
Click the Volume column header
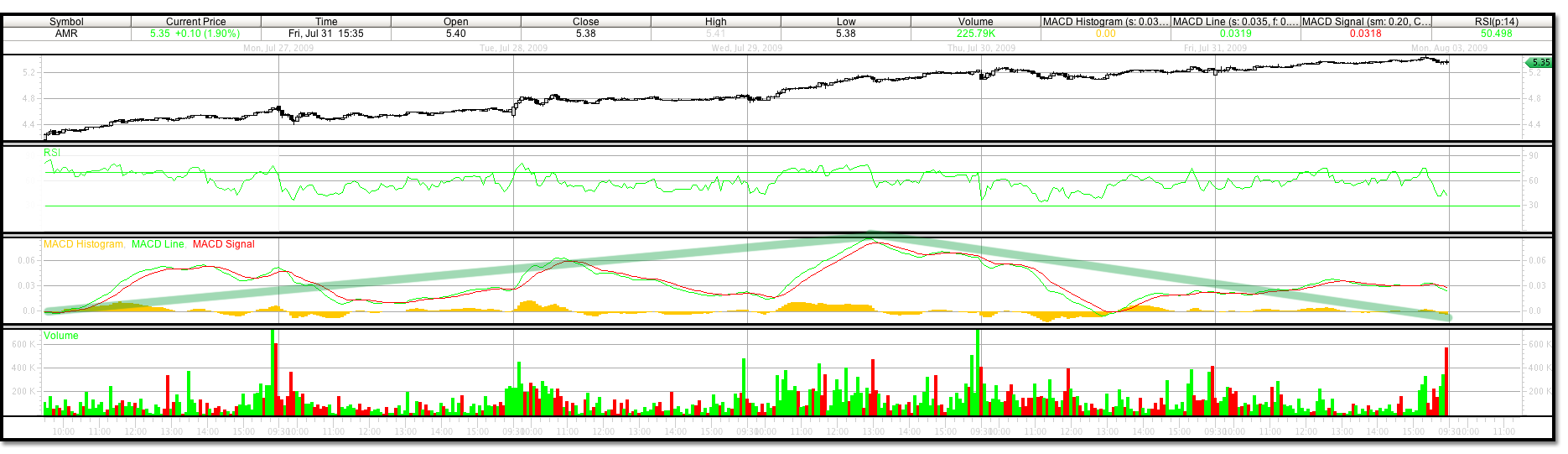pos(975,22)
